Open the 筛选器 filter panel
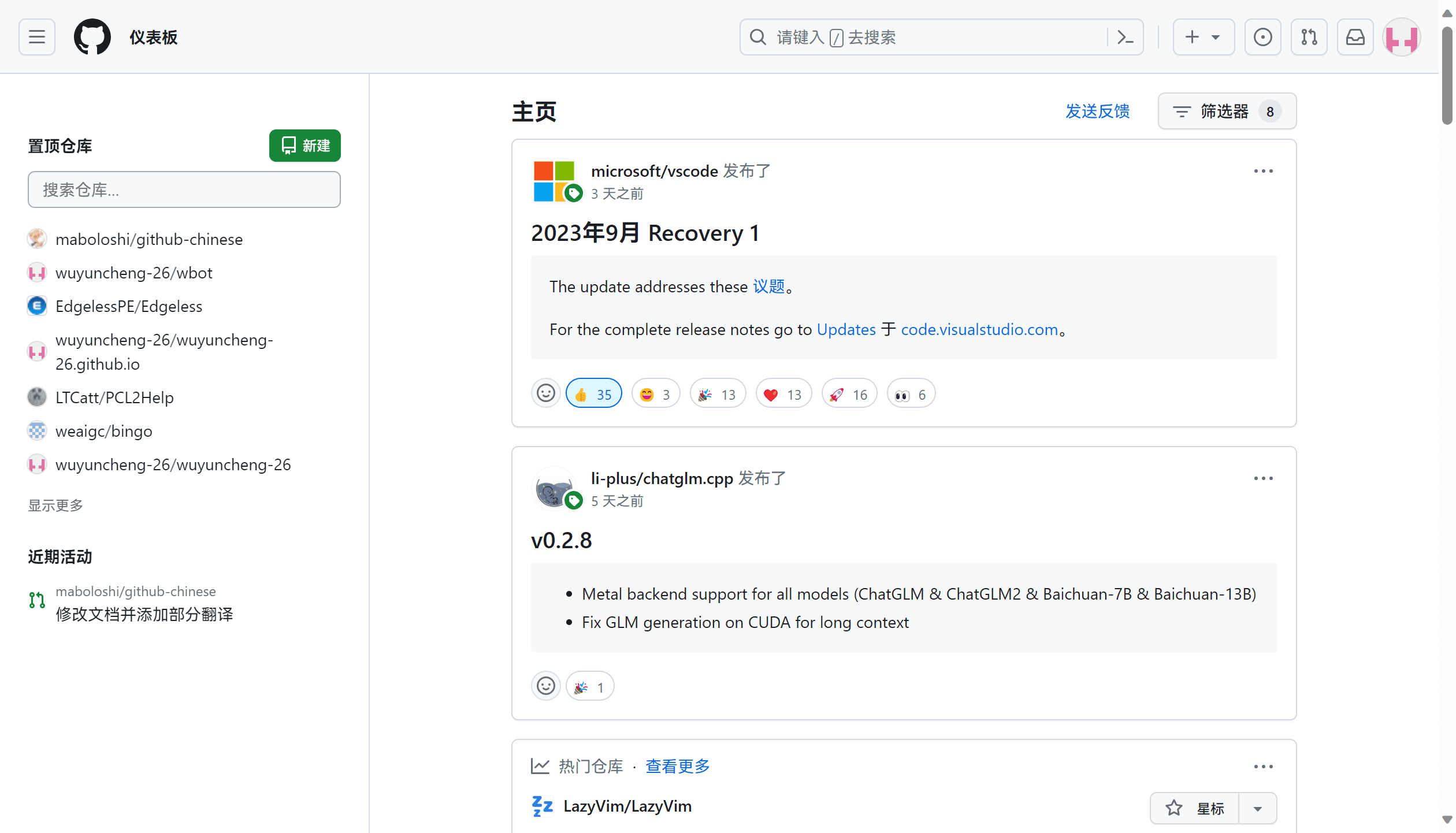 1226,111
